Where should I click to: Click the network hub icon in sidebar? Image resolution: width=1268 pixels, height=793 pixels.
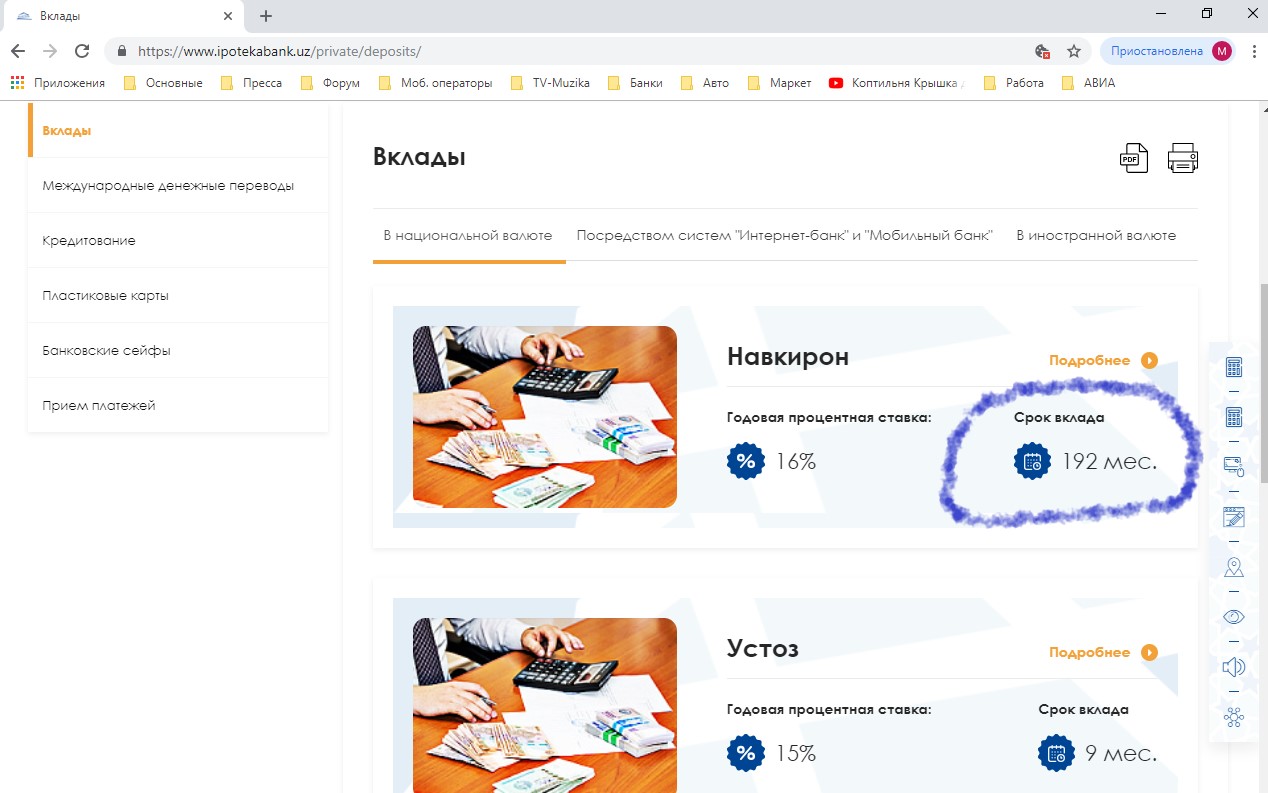[1233, 717]
